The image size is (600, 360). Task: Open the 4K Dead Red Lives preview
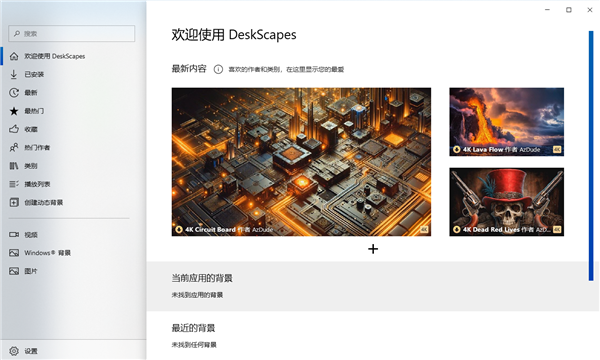tap(506, 202)
